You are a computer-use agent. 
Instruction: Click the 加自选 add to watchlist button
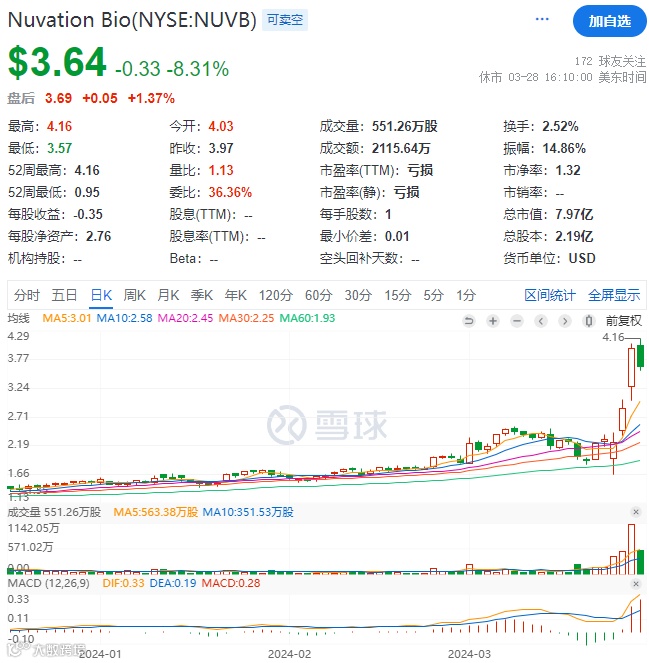(610, 21)
